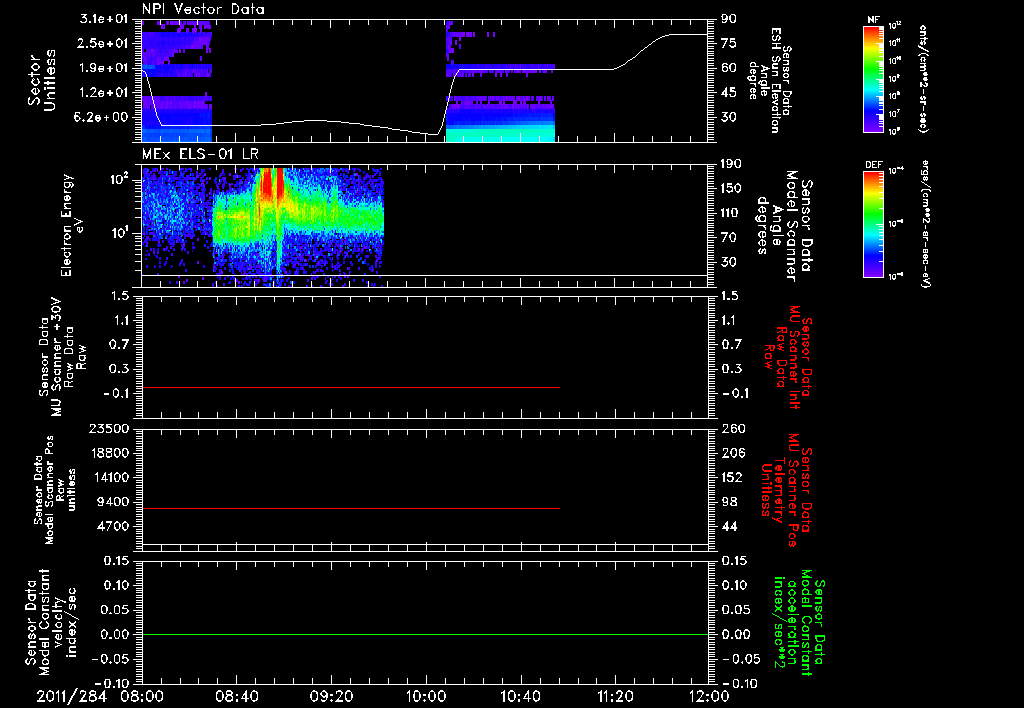Select the 'Model Scanner Angle degrees' right-axis label

[783, 225]
